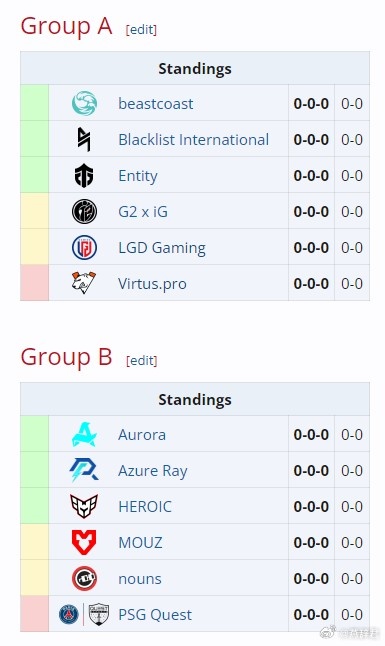Click the beastcoast team logo
Viewport: 385px width, 646px height.
click(x=85, y=103)
